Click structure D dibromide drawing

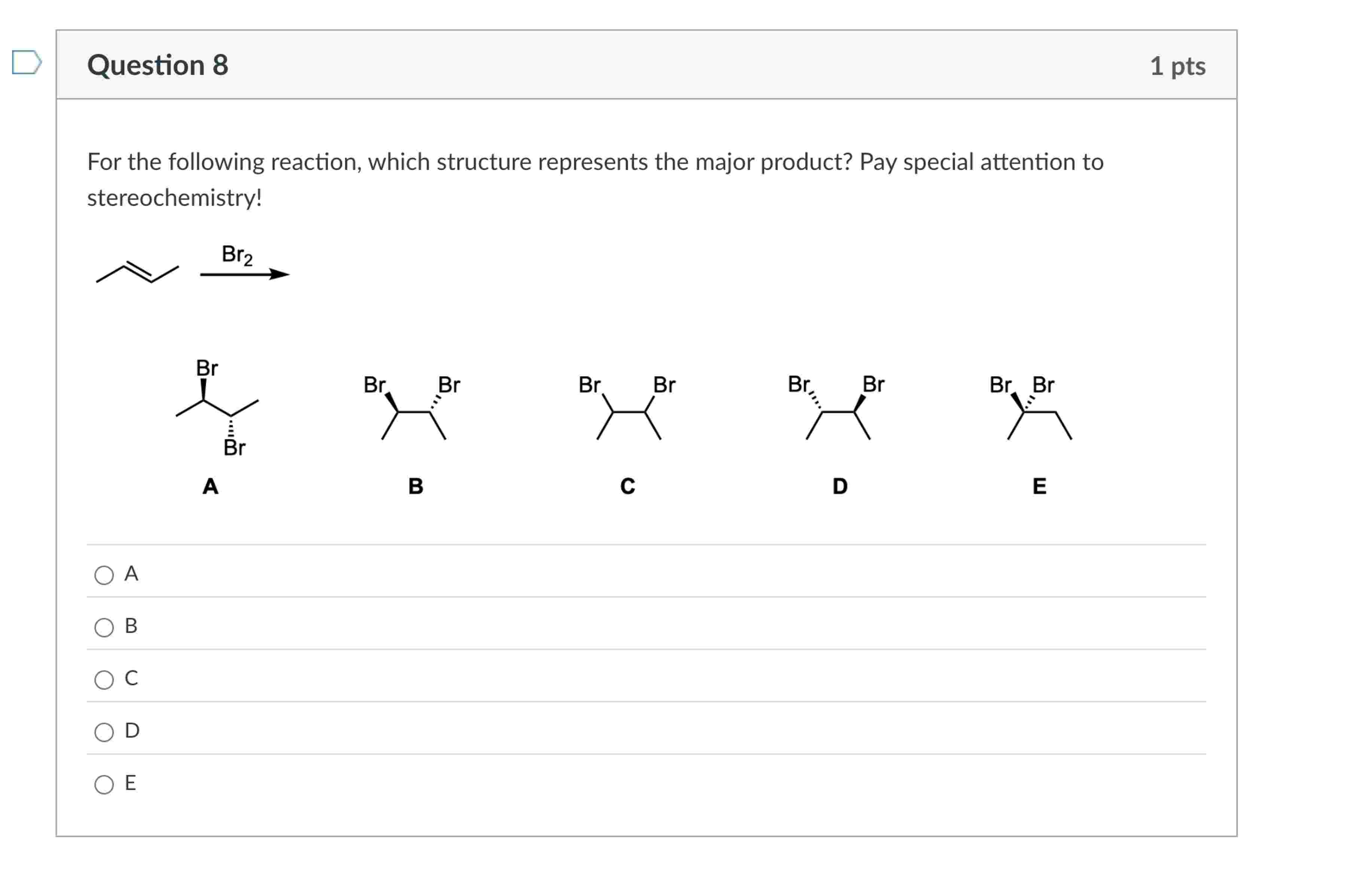pos(836,407)
